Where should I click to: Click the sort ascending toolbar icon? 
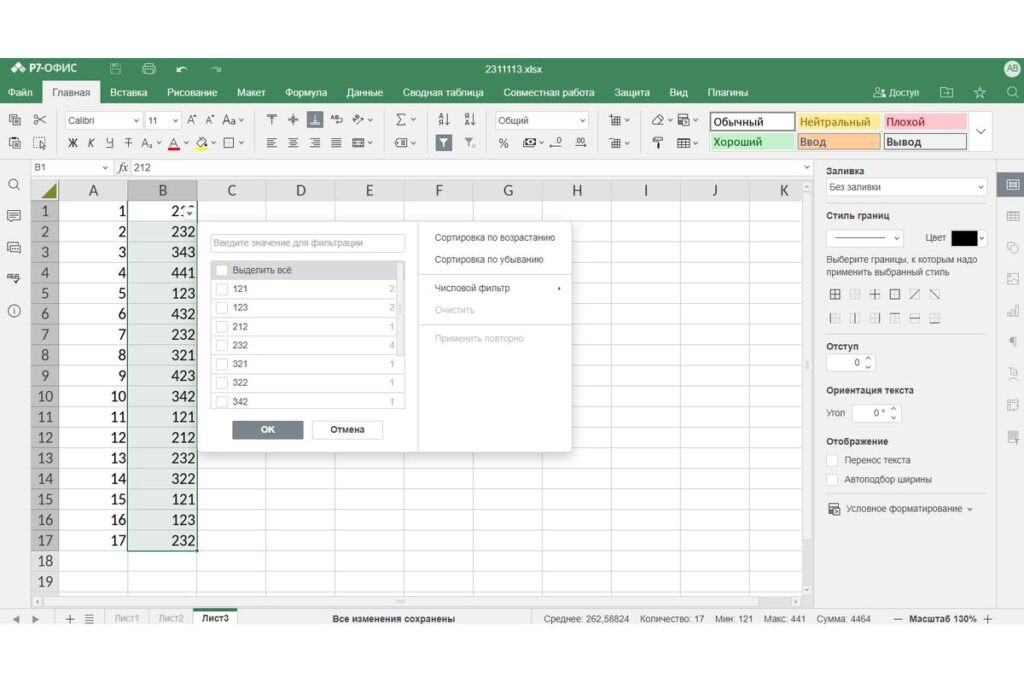[444, 120]
